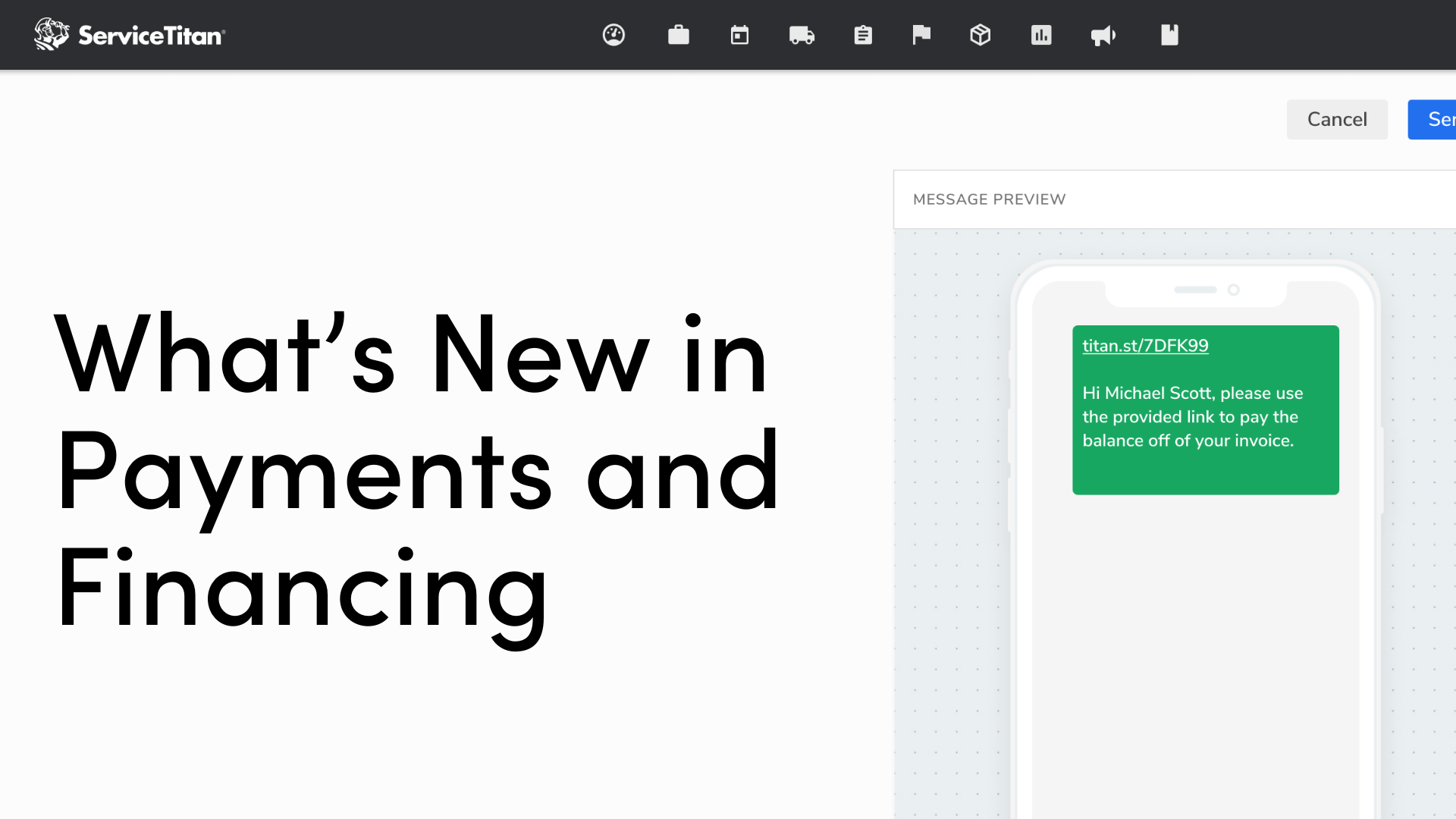Screen dimensions: 1456x819
Task: Open the Dashboard gauge icon
Action: (x=613, y=35)
